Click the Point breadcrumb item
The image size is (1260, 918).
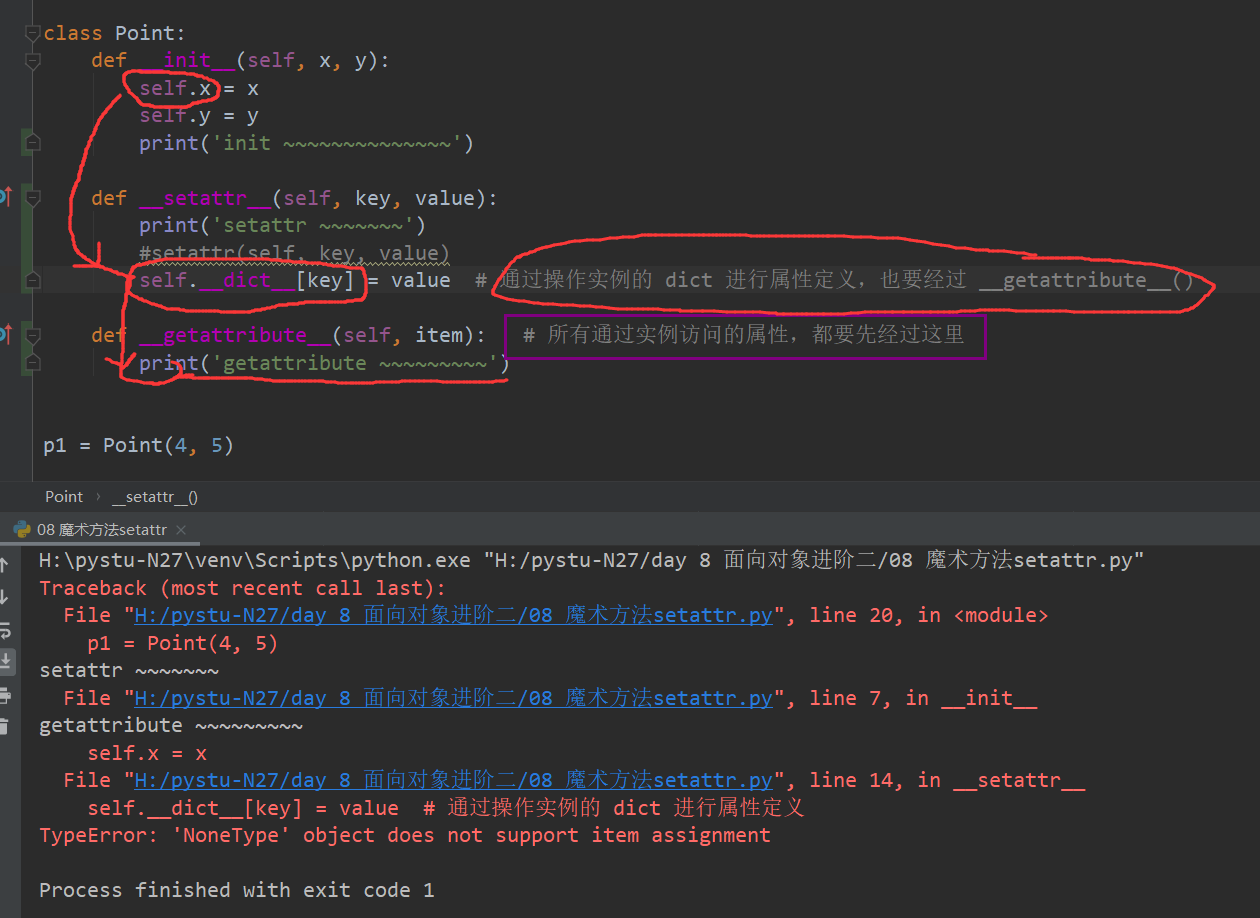pyautogui.click(x=64, y=497)
